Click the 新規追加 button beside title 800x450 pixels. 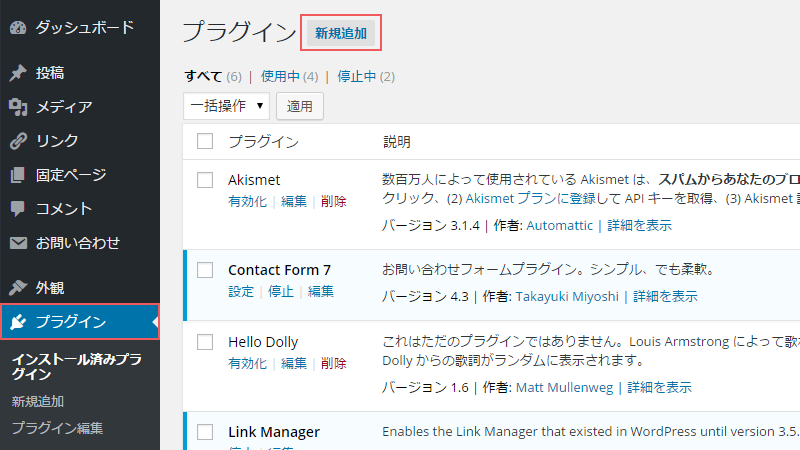click(x=341, y=33)
